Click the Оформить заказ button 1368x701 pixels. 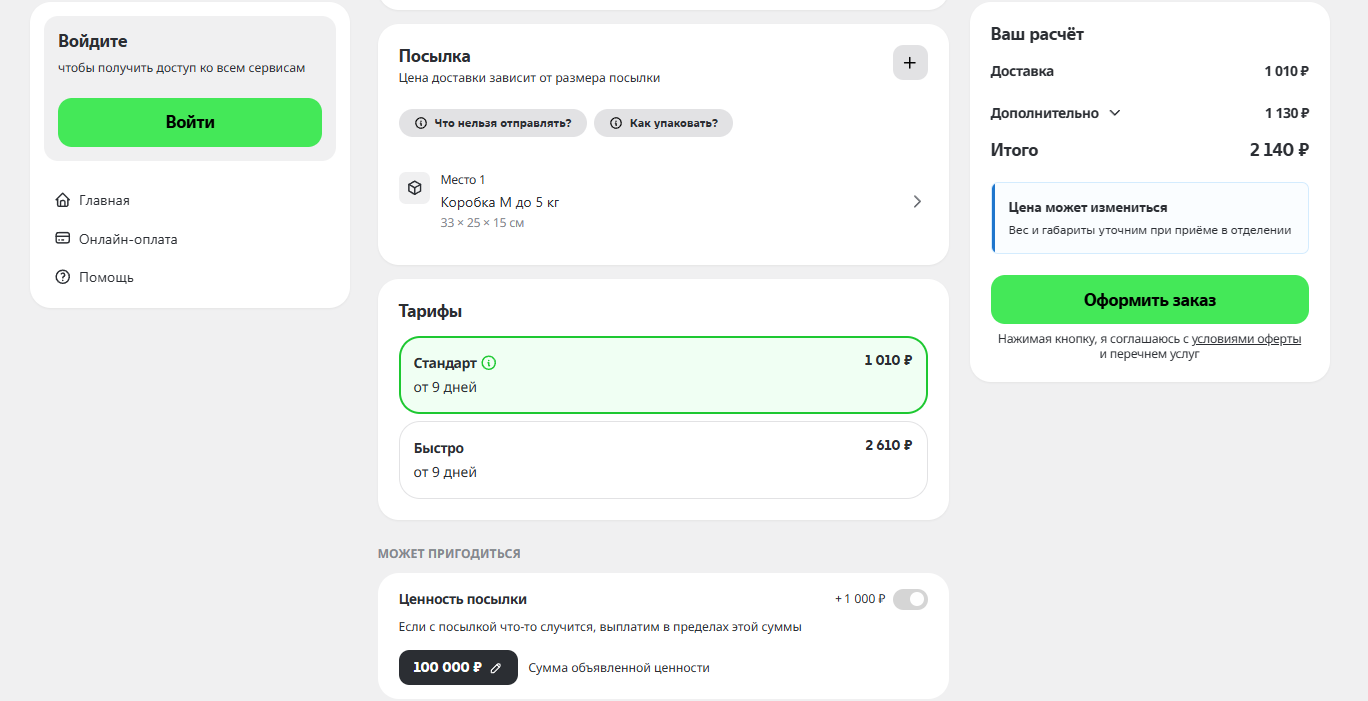1150,300
